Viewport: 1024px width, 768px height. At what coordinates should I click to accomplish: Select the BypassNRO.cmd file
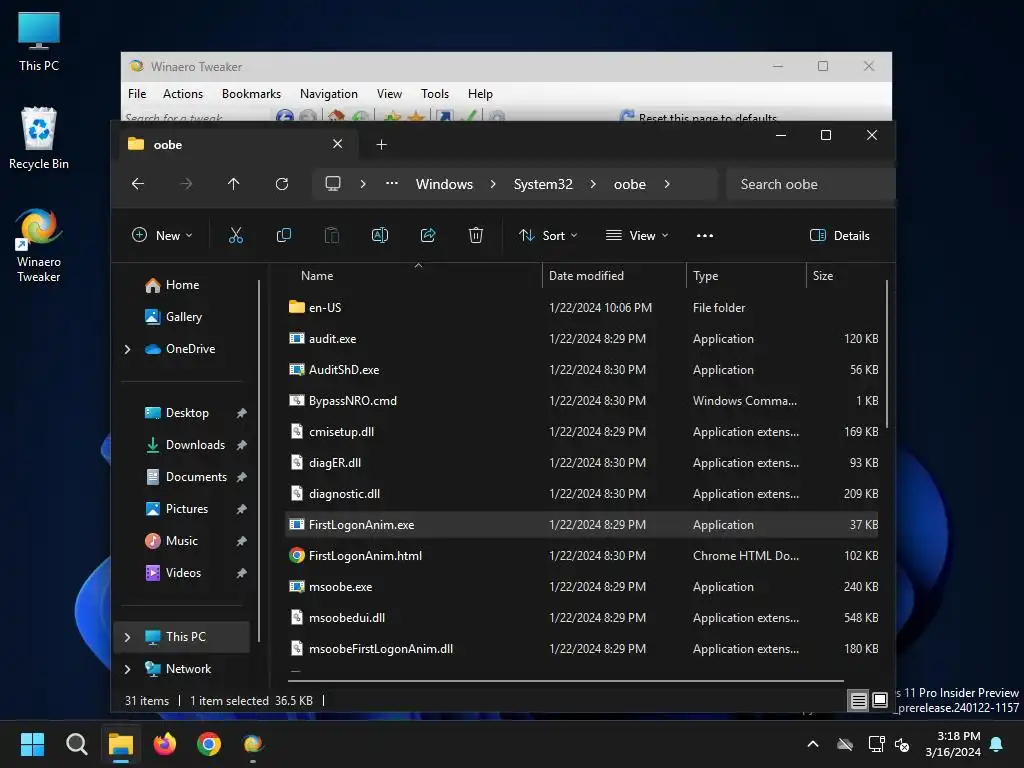[583, 401]
